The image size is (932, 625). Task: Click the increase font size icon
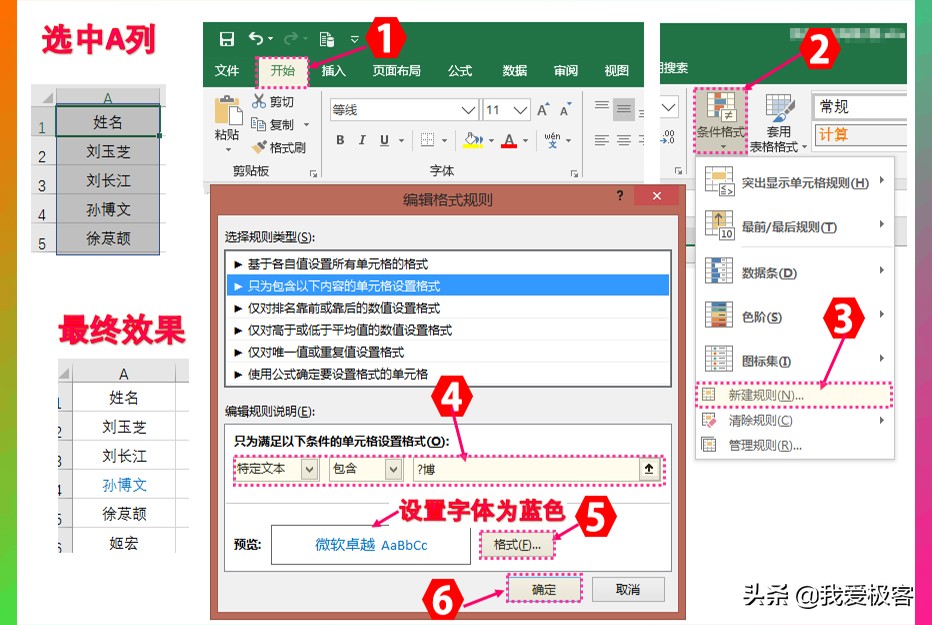(543, 110)
